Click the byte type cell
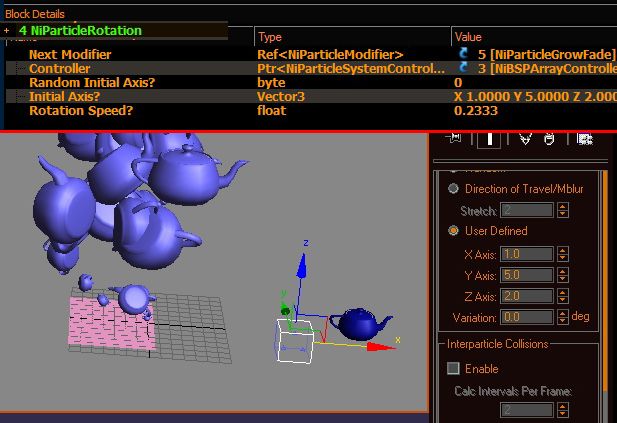This screenshot has height=423, width=617. [271, 83]
